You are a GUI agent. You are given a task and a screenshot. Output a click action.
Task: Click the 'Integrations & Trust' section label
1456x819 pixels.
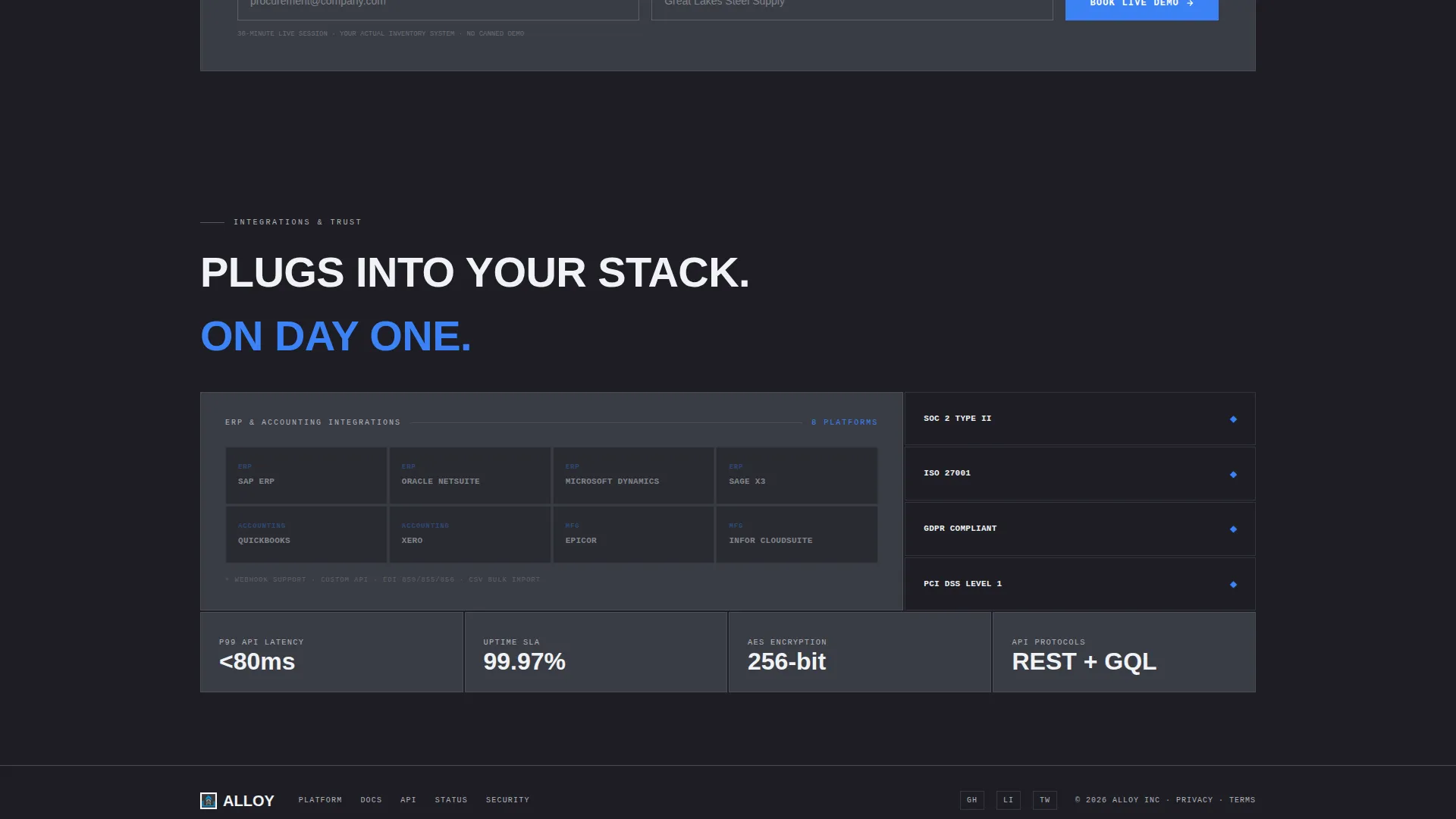pyautogui.click(x=297, y=222)
